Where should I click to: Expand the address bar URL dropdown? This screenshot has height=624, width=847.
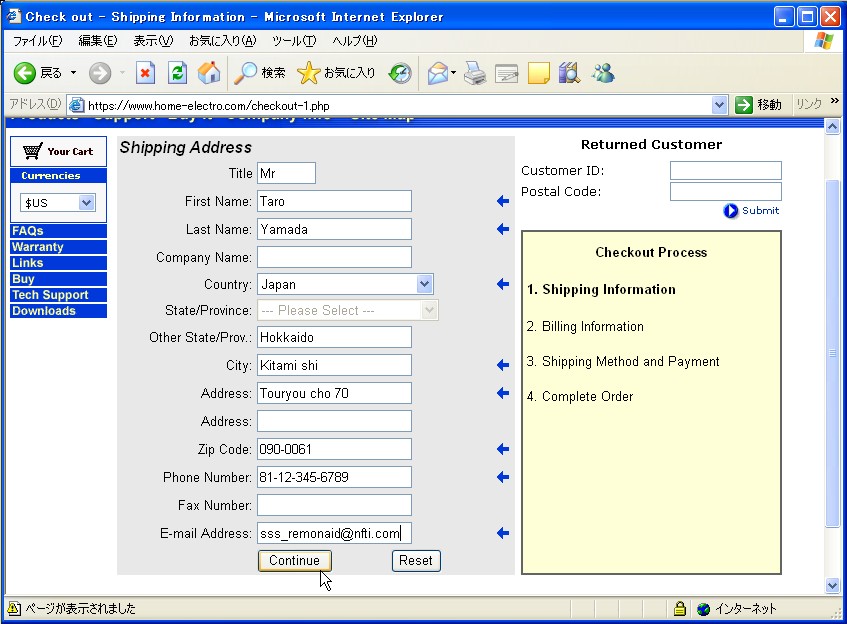click(719, 105)
